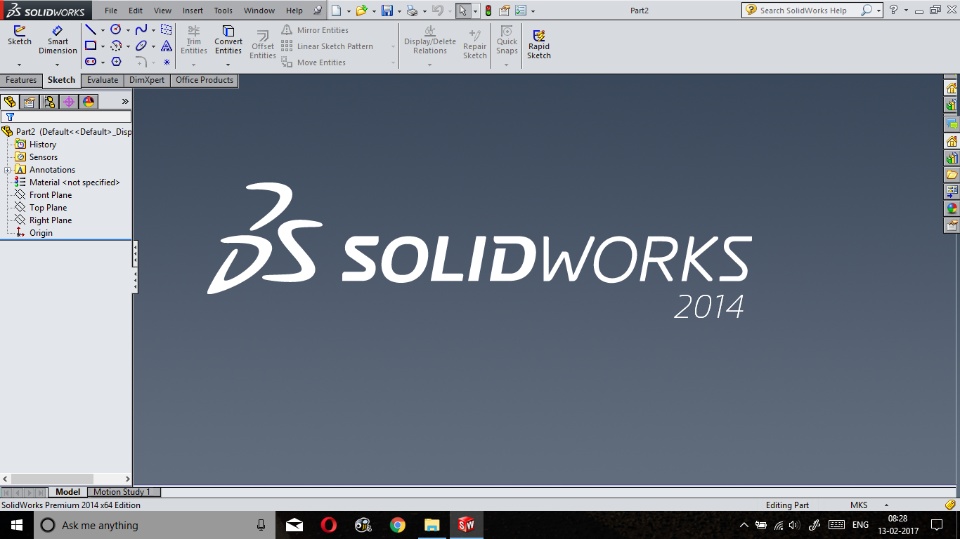The width and height of the screenshot is (960, 539).
Task: Expand the manager panel tabs chevron
Action: click(x=125, y=102)
